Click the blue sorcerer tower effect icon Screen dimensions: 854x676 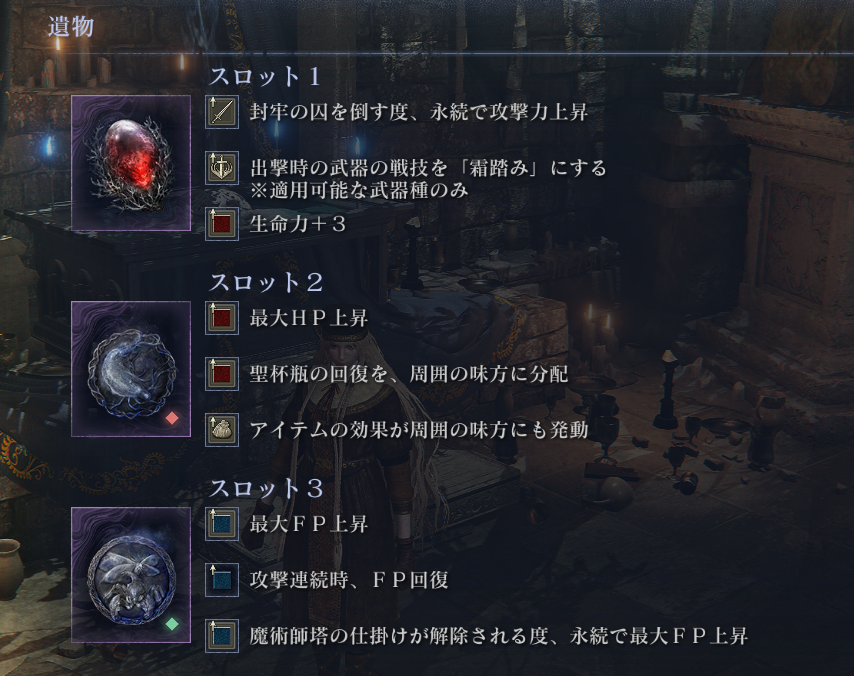pyautogui.click(x=222, y=636)
